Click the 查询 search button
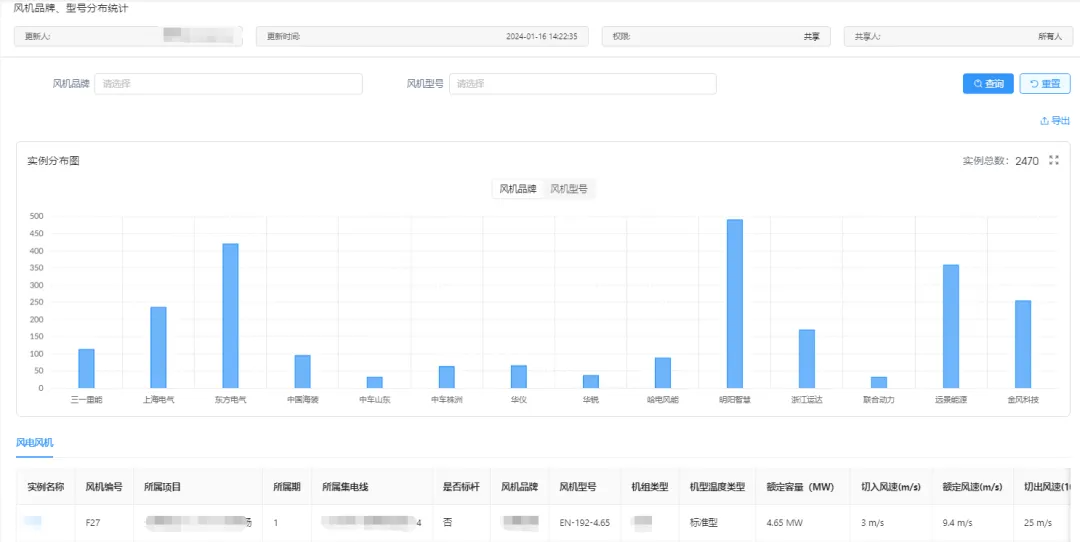The height and width of the screenshot is (542, 1080). (x=988, y=83)
